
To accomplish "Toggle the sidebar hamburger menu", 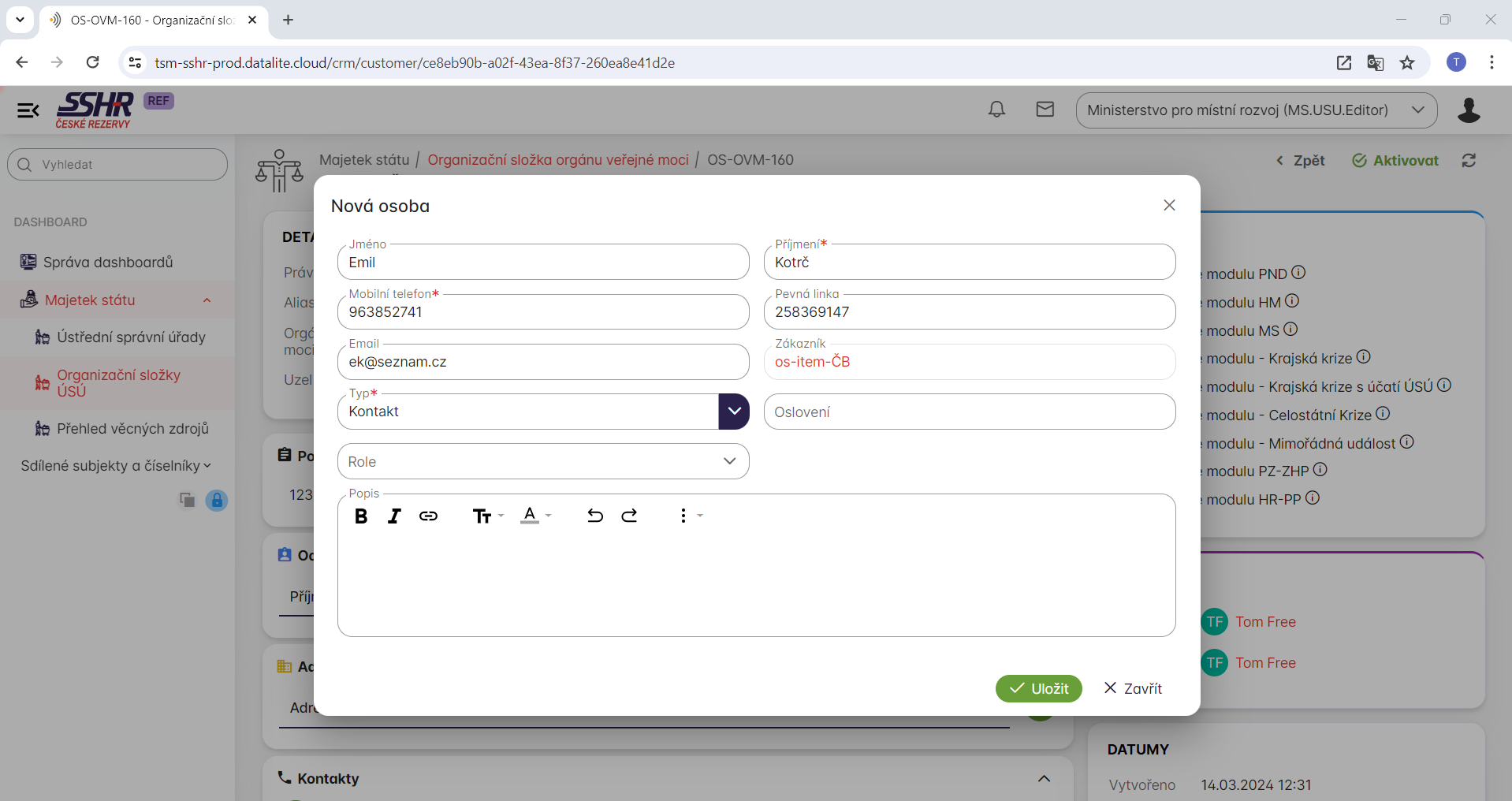I will (28, 110).
